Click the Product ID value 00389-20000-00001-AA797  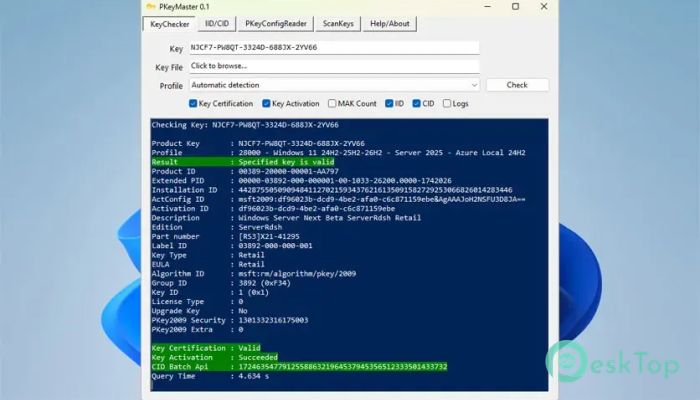[288, 171]
